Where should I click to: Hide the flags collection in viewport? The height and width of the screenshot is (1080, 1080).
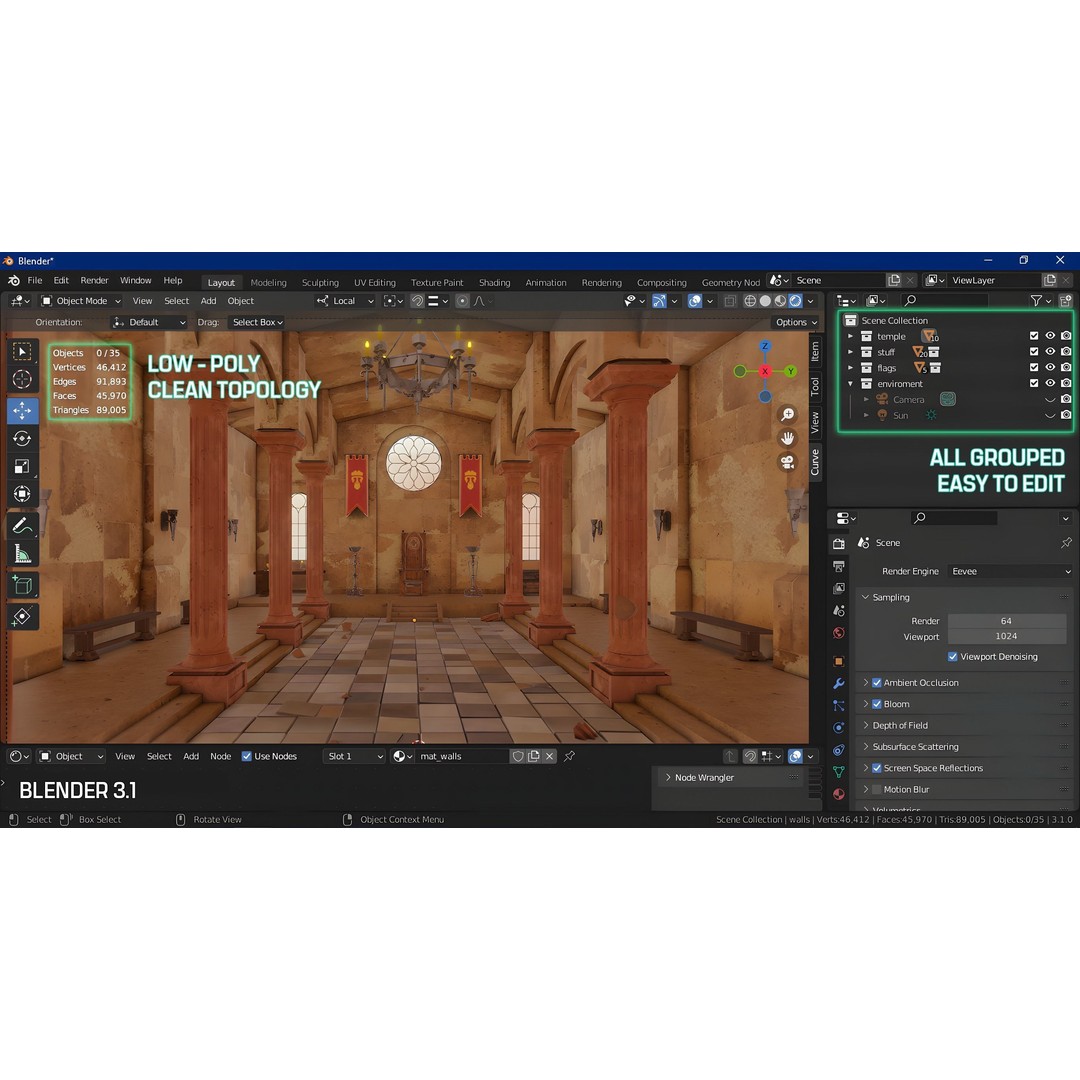(x=1050, y=367)
